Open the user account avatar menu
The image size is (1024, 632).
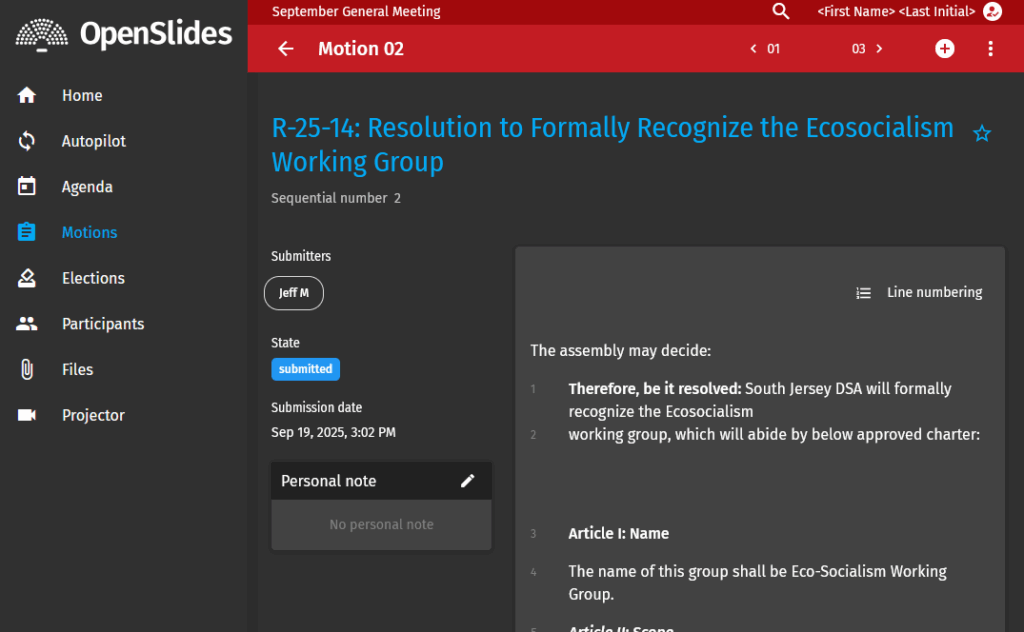pyautogui.click(x=992, y=12)
